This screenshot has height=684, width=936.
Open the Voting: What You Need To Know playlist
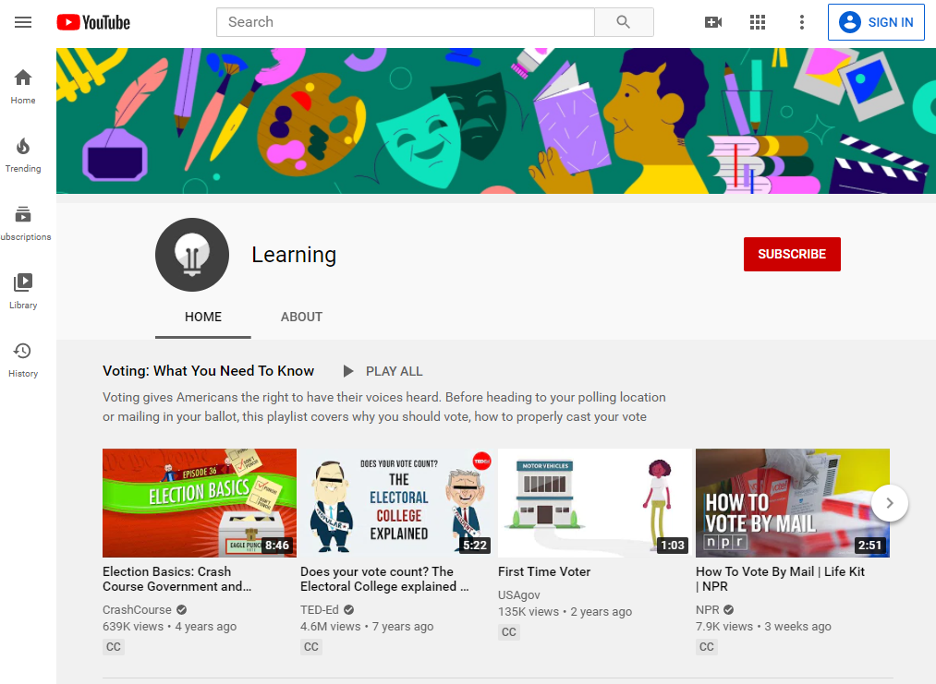coord(208,371)
